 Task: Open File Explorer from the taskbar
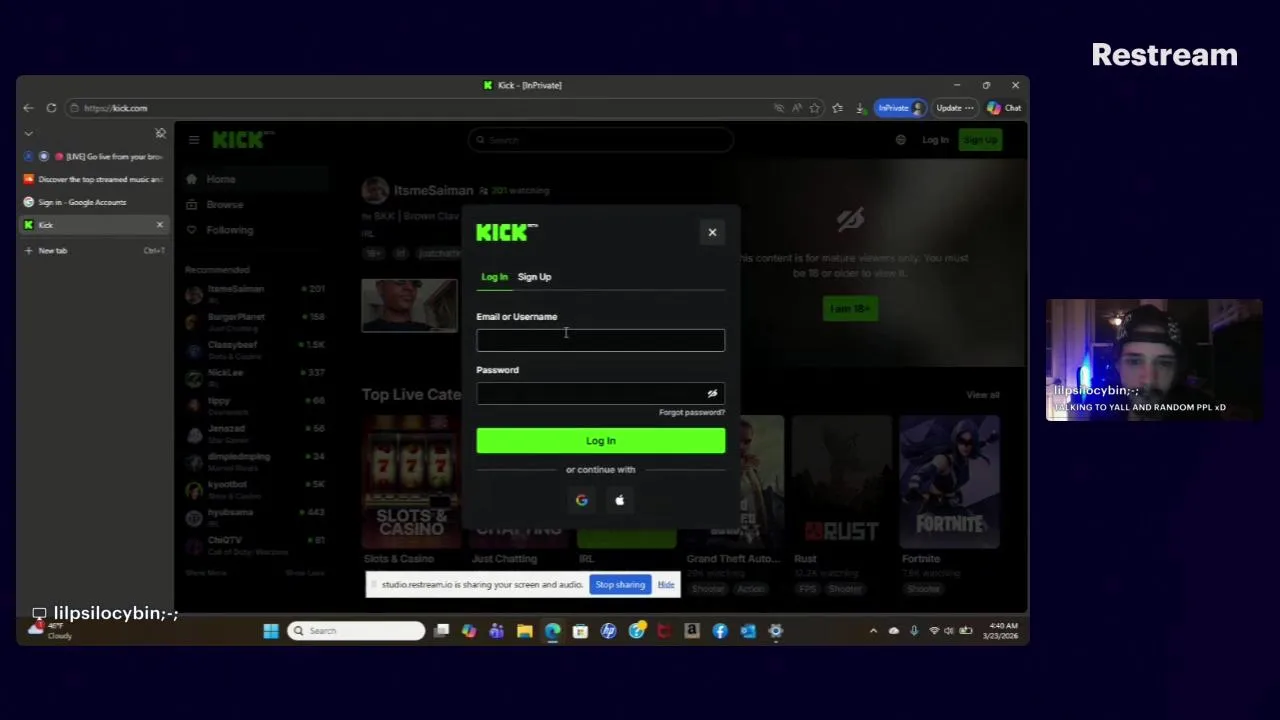pyautogui.click(x=524, y=631)
